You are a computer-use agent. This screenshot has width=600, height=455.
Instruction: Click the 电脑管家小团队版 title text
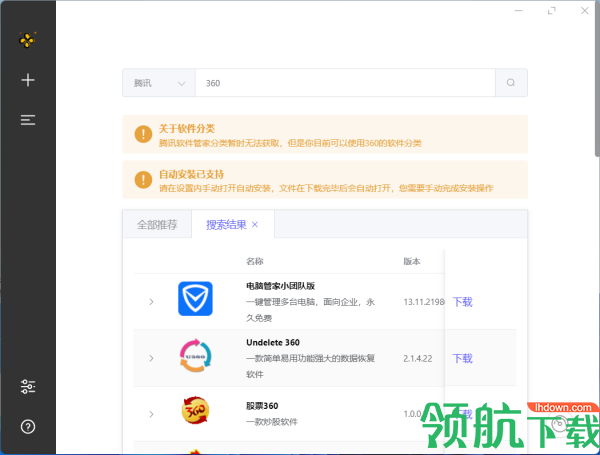pyautogui.click(x=280, y=286)
